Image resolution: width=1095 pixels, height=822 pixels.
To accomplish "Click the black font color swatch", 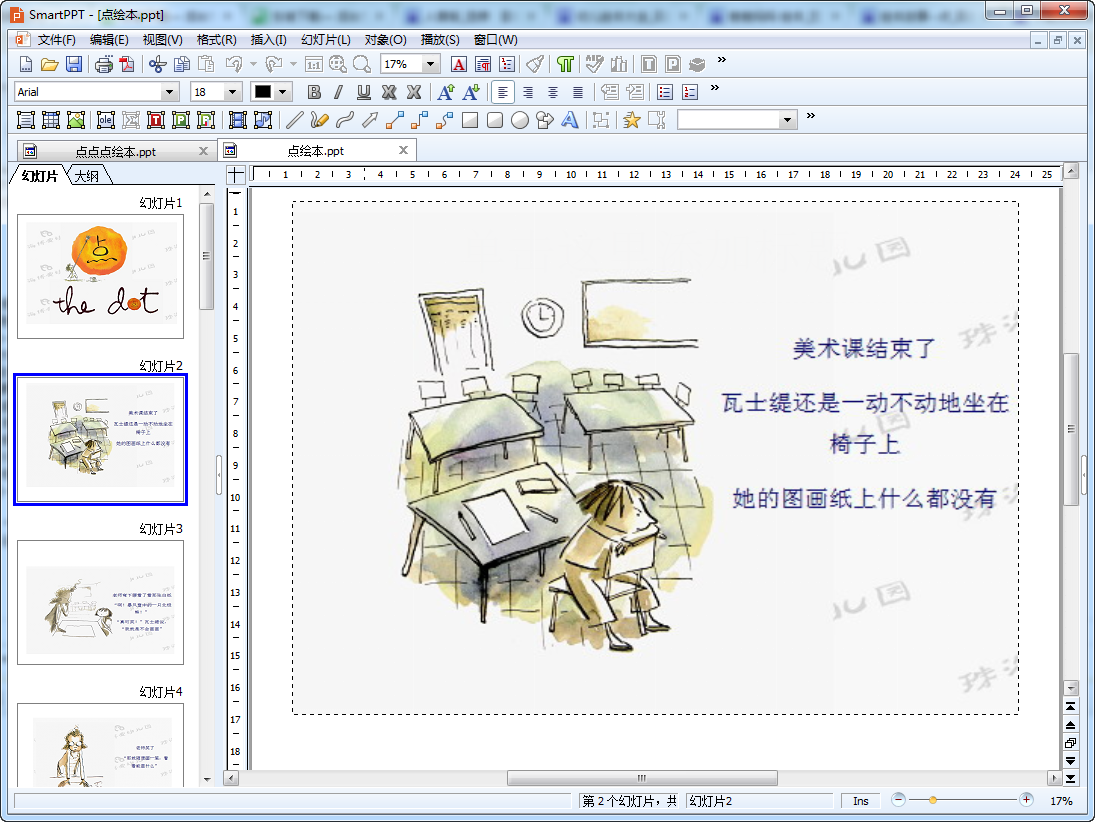I will (263, 92).
